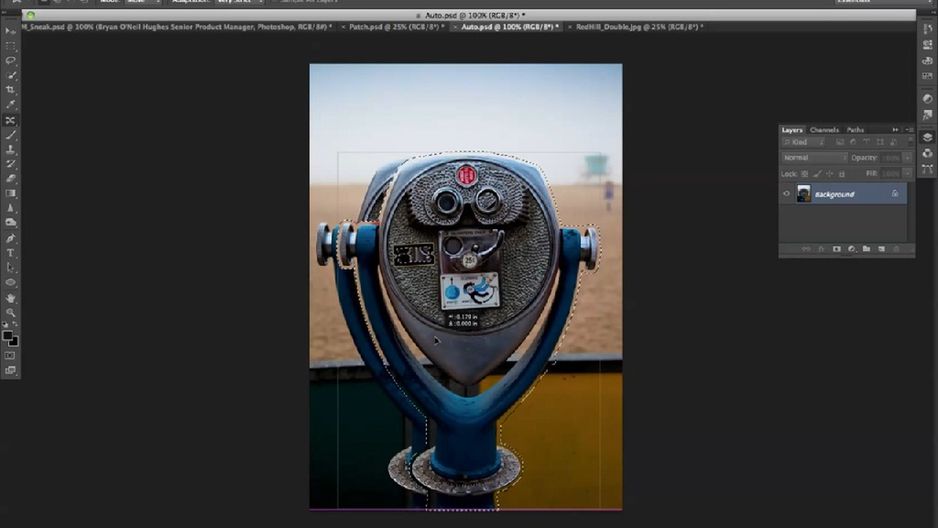Select the Gradient tool
Screen dimensions: 938x528
[x=10, y=193]
